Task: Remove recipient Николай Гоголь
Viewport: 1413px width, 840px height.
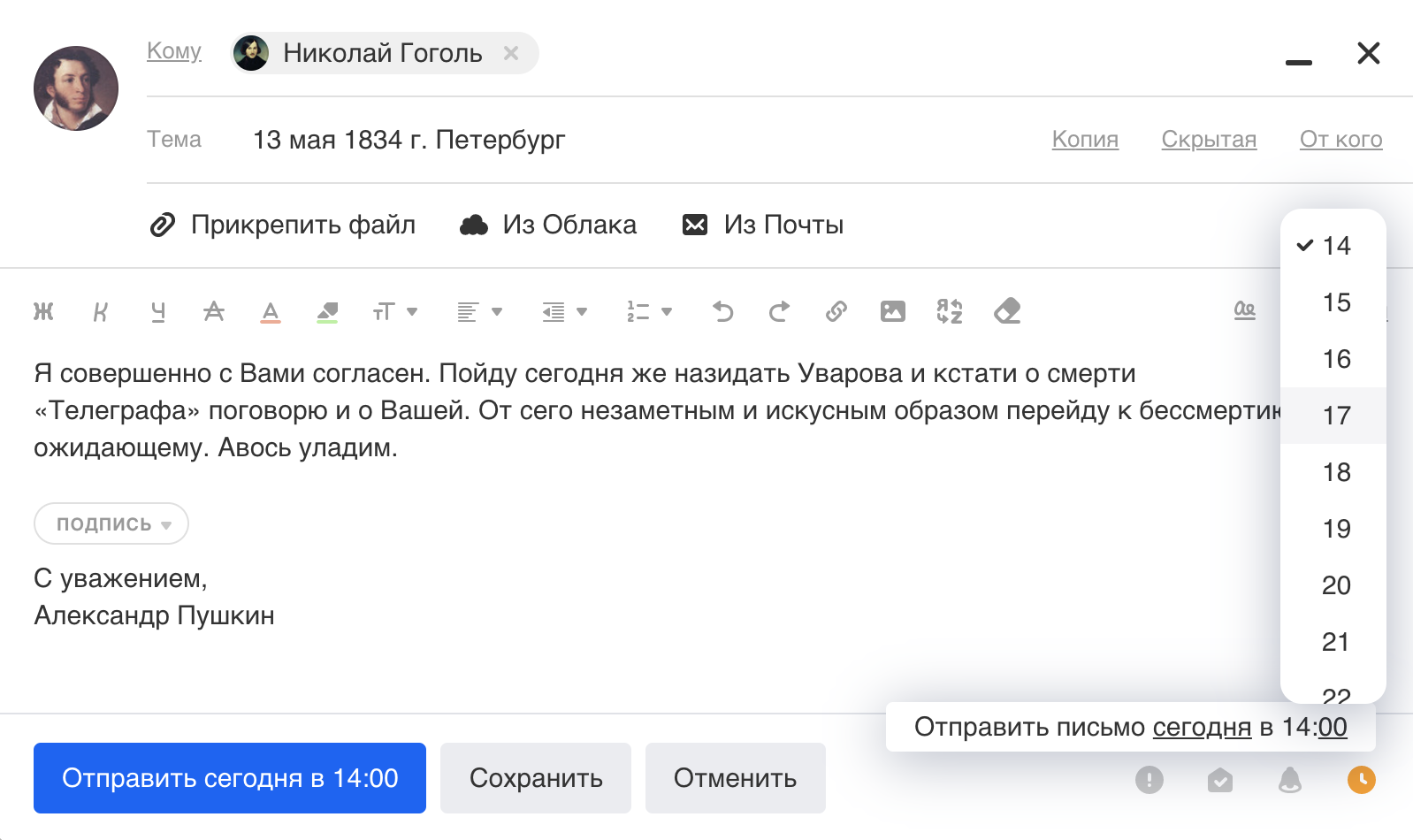Action: [x=511, y=53]
